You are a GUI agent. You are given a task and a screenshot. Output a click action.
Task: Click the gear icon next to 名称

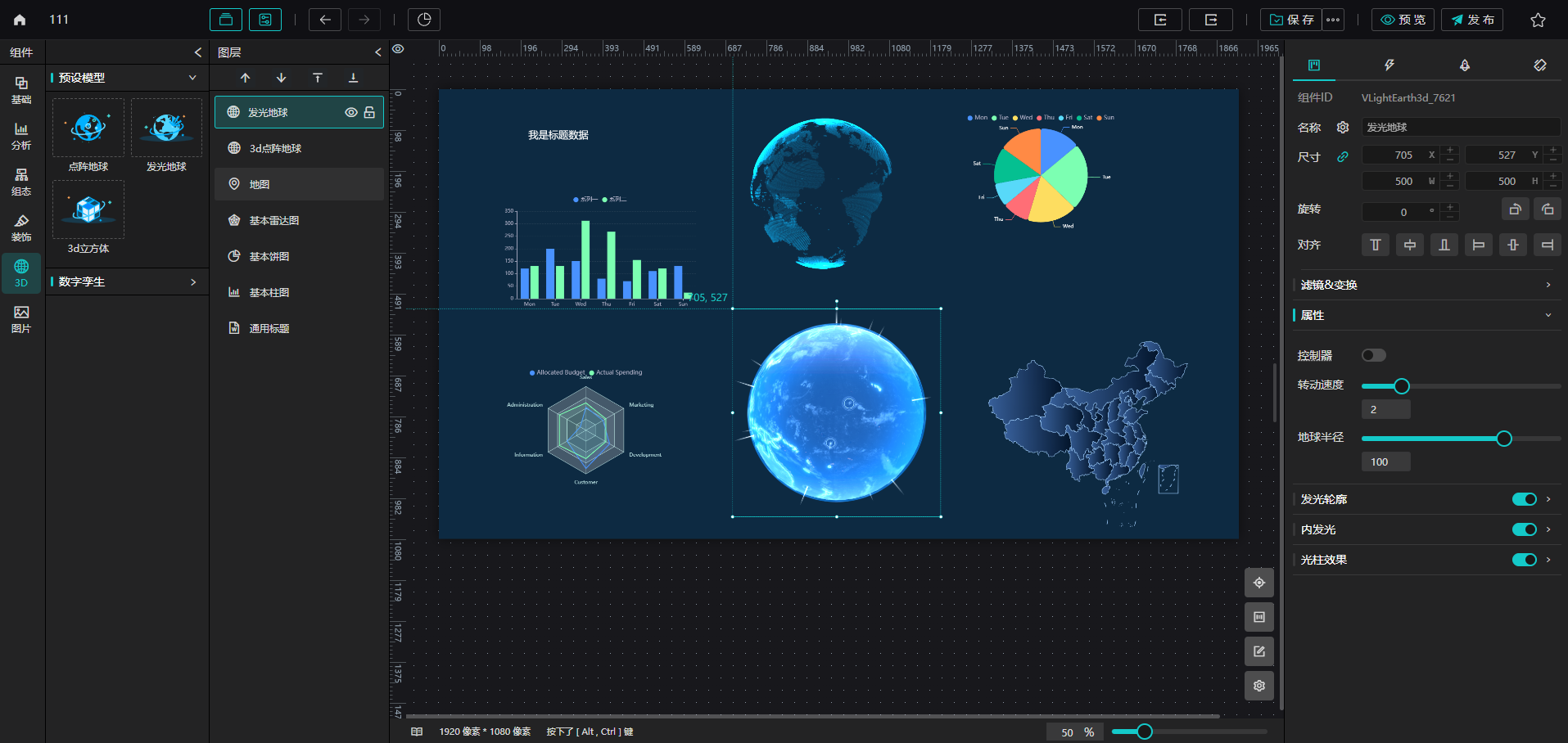(x=1343, y=127)
